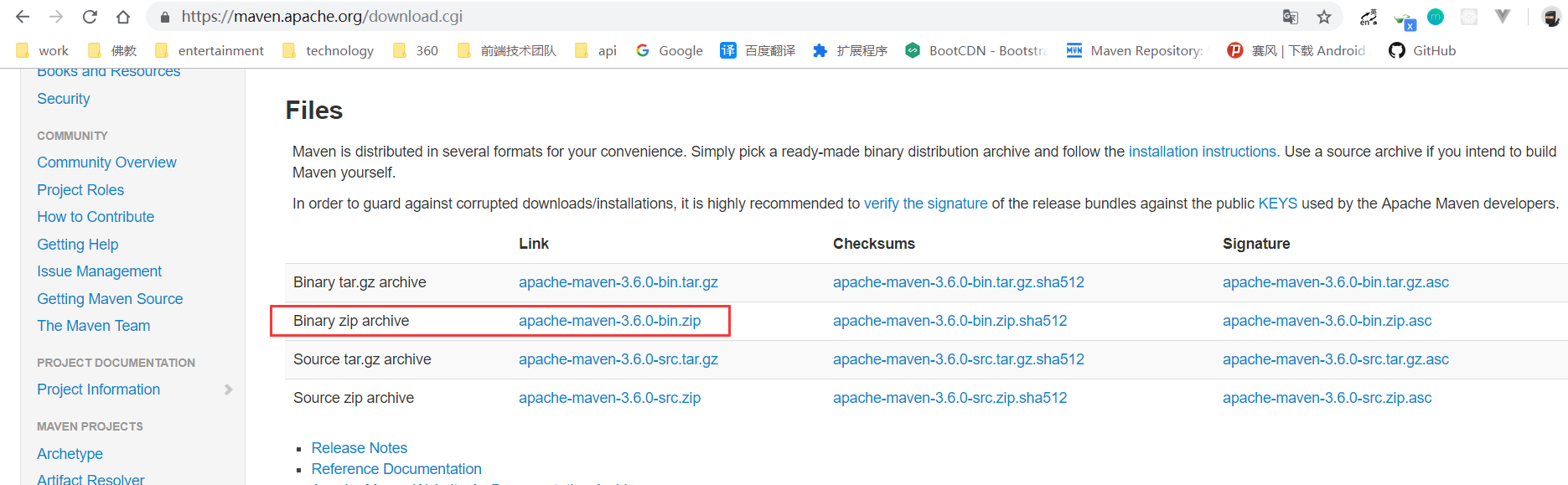The height and width of the screenshot is (485, 1568).
Task: Download apache-maven-3.6.0-src.tar.gz
Action: (x=618, y=359)
